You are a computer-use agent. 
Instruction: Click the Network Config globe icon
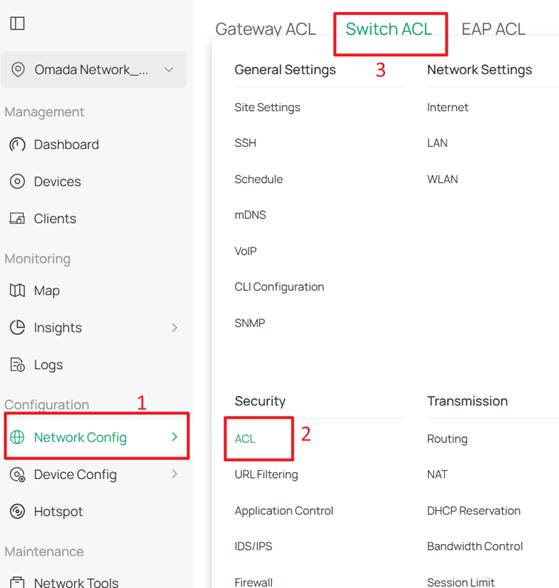(x=17, y=437)
